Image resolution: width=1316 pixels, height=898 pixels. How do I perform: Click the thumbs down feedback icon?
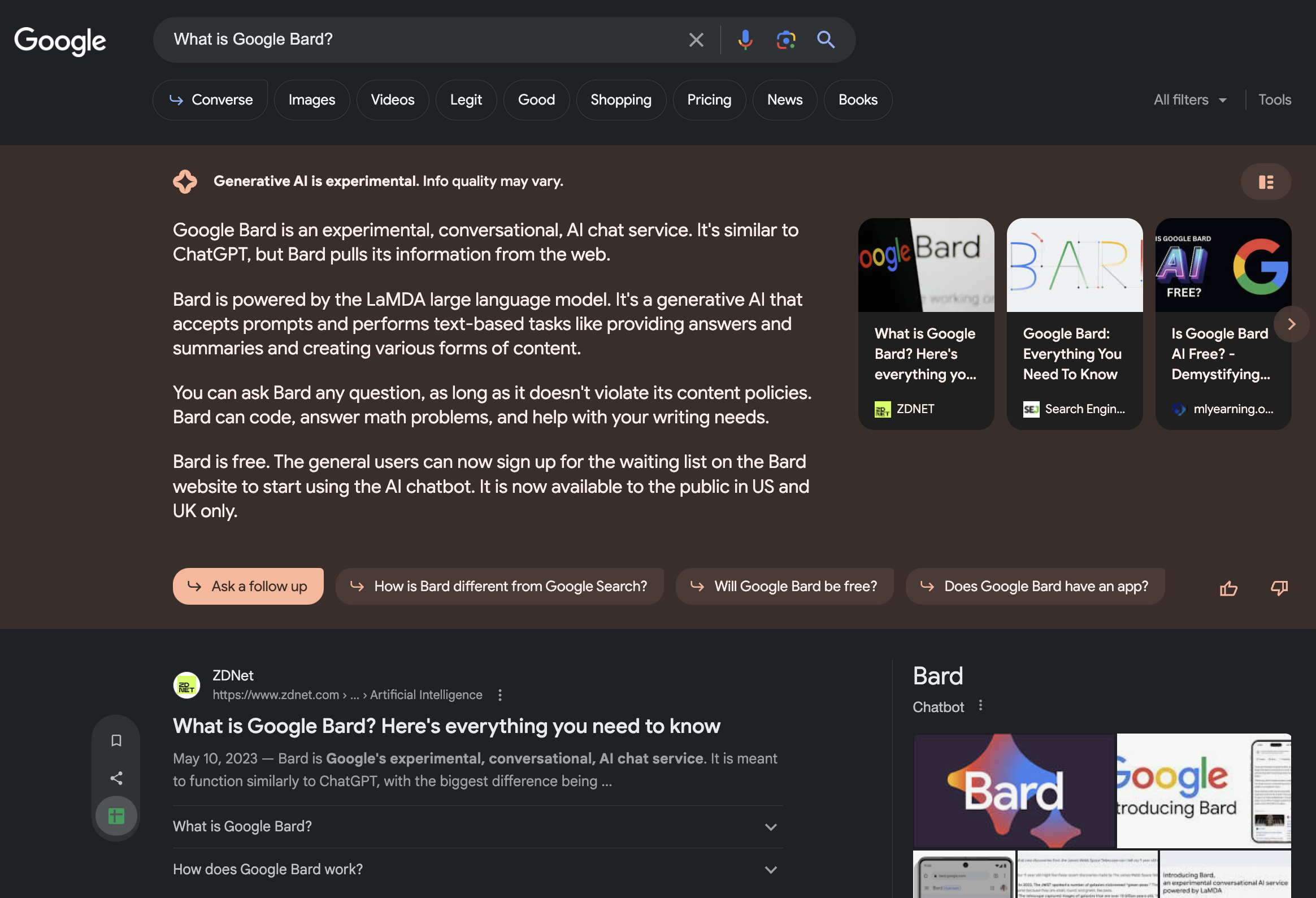[x=1279, y=586]
